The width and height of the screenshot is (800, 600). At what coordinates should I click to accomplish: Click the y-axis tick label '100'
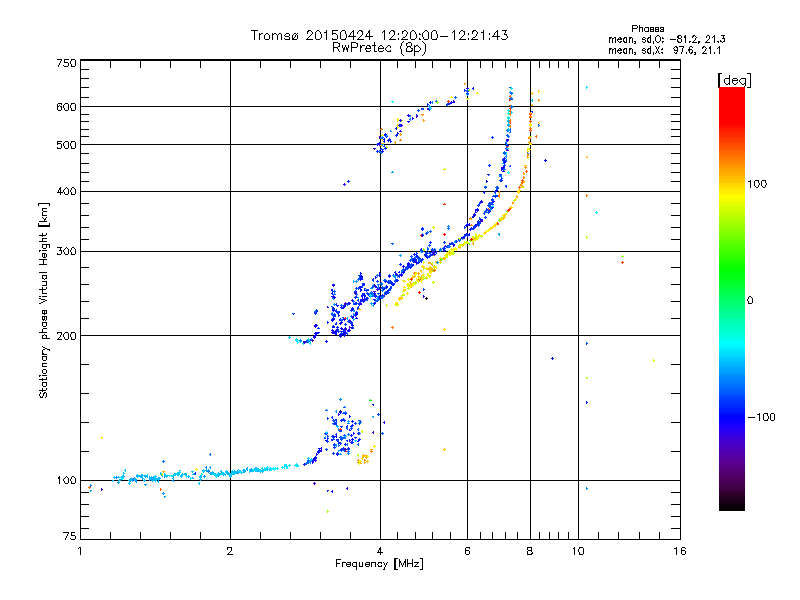(x=66, y=480)
